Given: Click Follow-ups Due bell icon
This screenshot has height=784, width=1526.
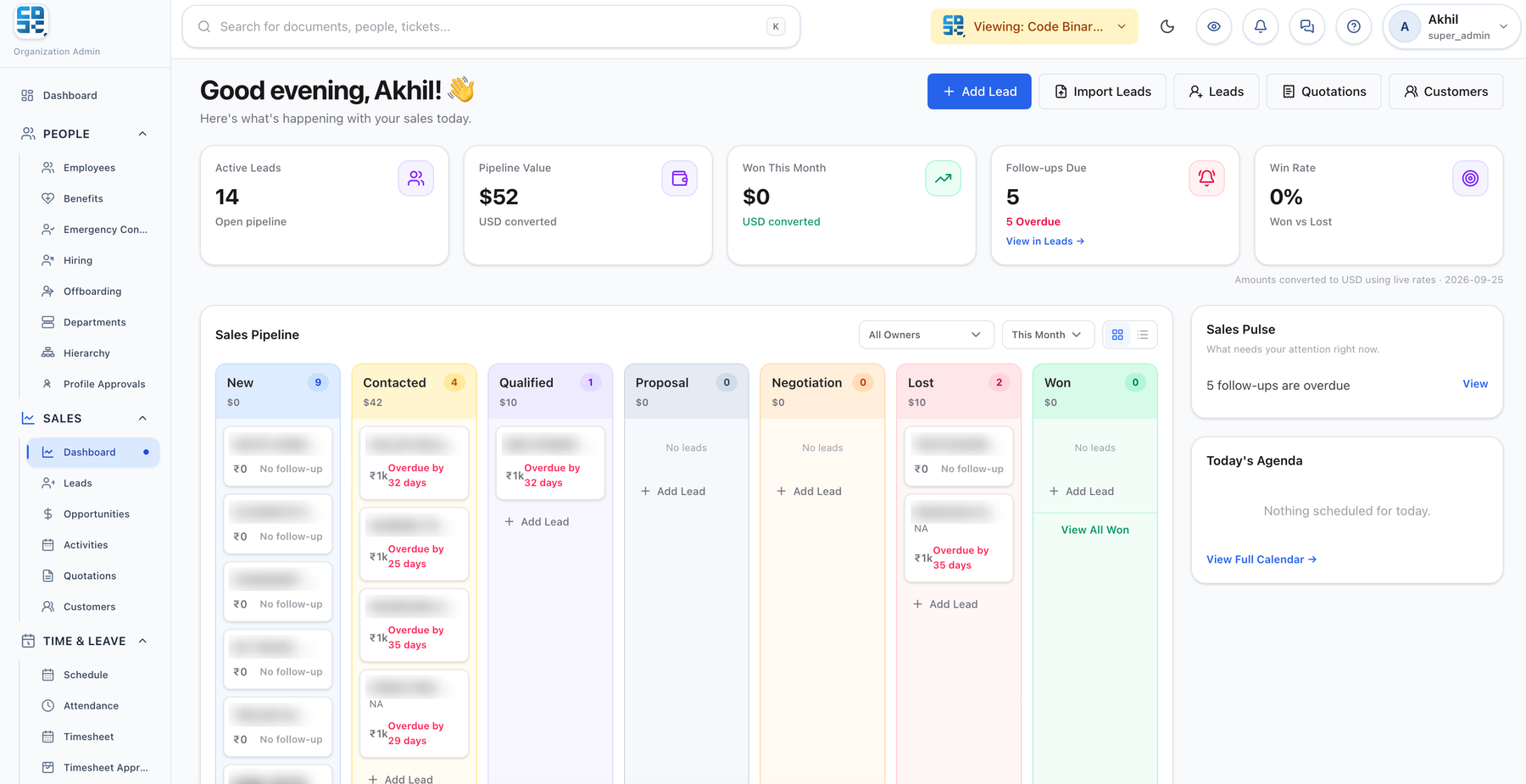Looking at the screenshot, I should click(1207, 178).
